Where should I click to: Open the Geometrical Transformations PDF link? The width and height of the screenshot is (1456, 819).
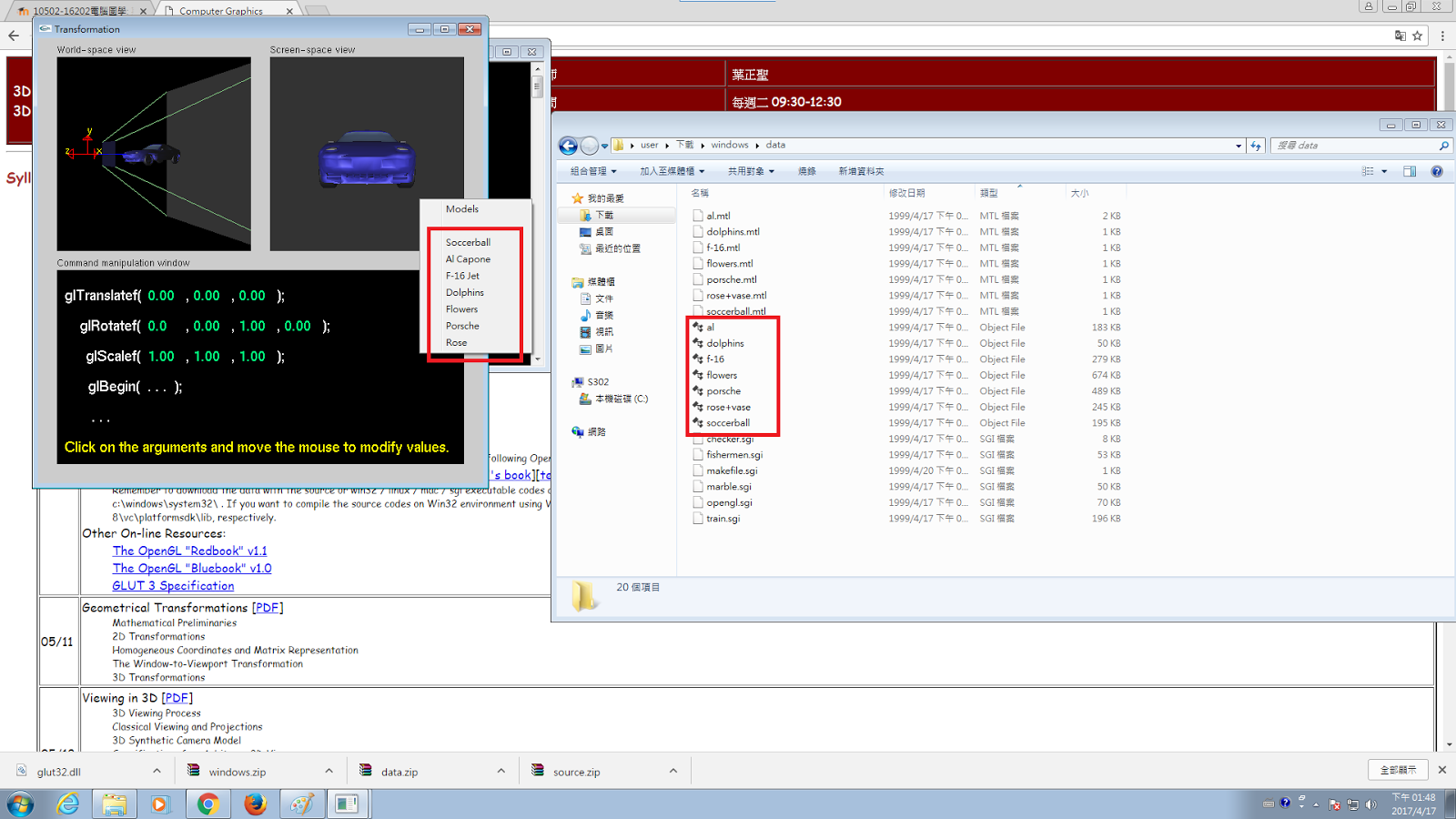(x=268, y=608)
